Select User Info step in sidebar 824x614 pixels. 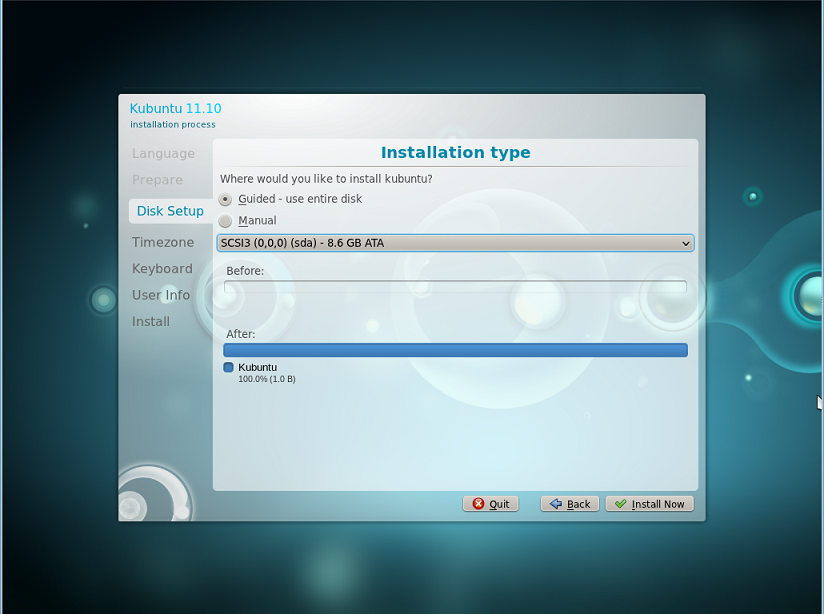point(161,295)
